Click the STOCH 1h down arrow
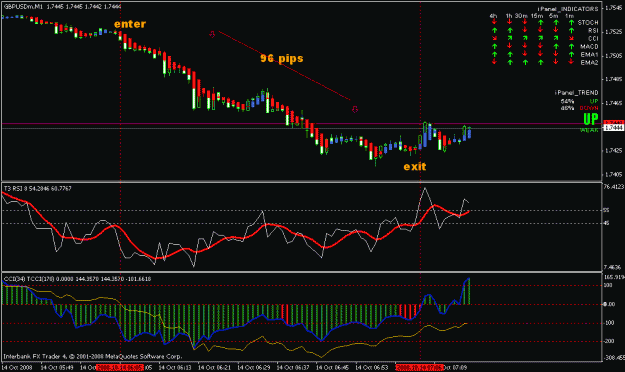This screenshot has width=625, height=372. [510, 22]
